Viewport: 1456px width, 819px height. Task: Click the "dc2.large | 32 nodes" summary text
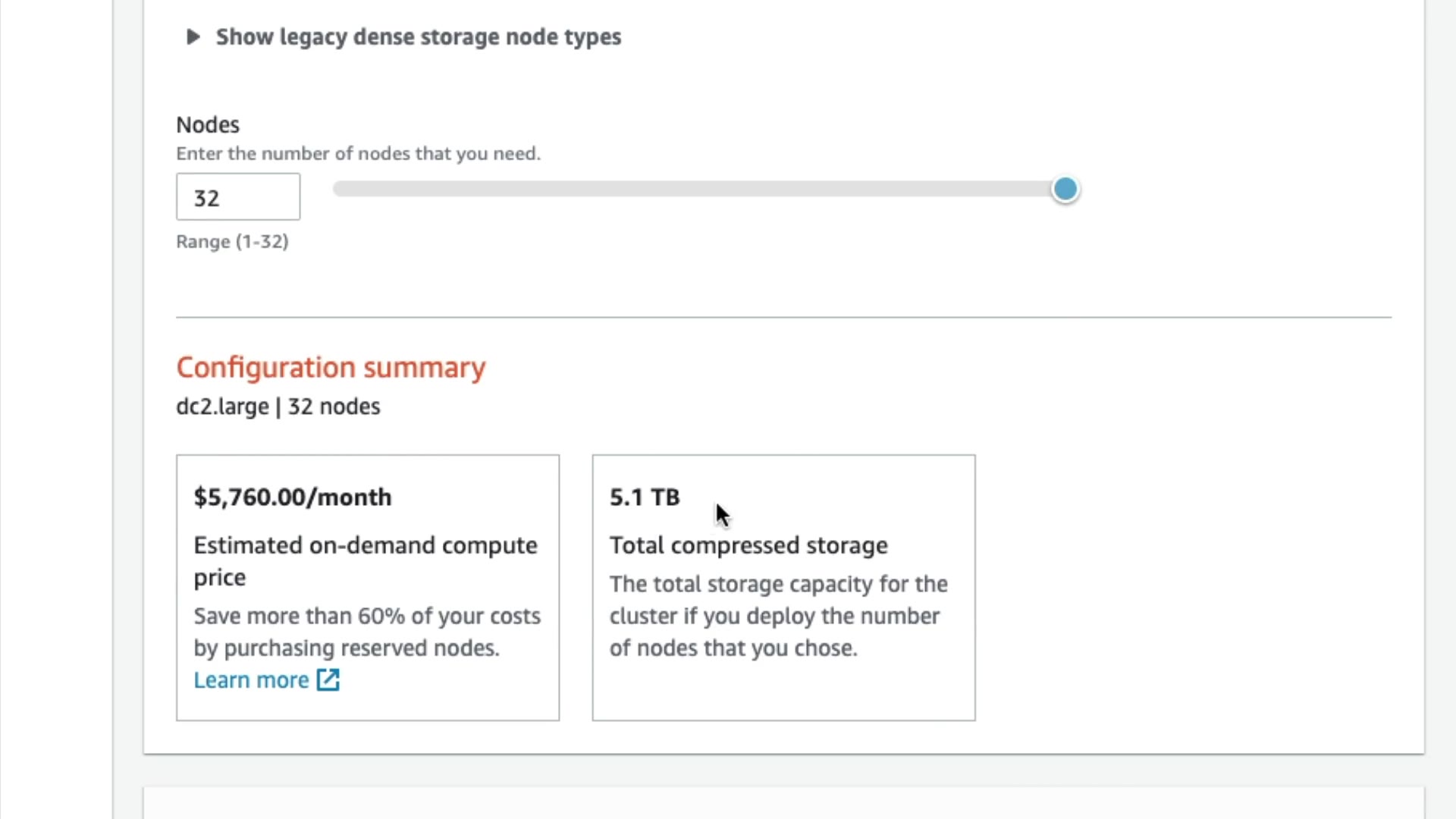[x=278, y=406]
